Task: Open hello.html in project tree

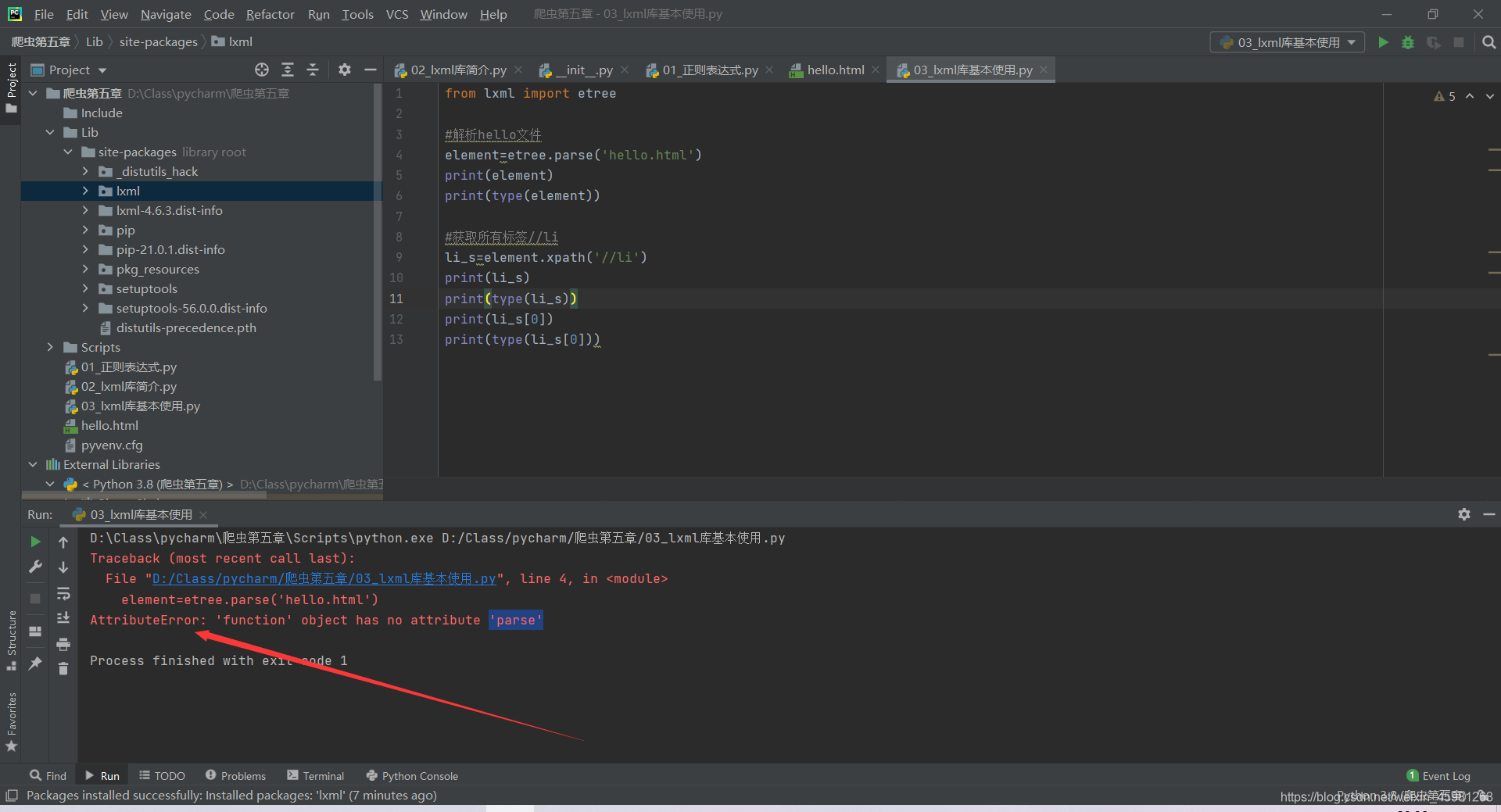Action: pos(109,425)
